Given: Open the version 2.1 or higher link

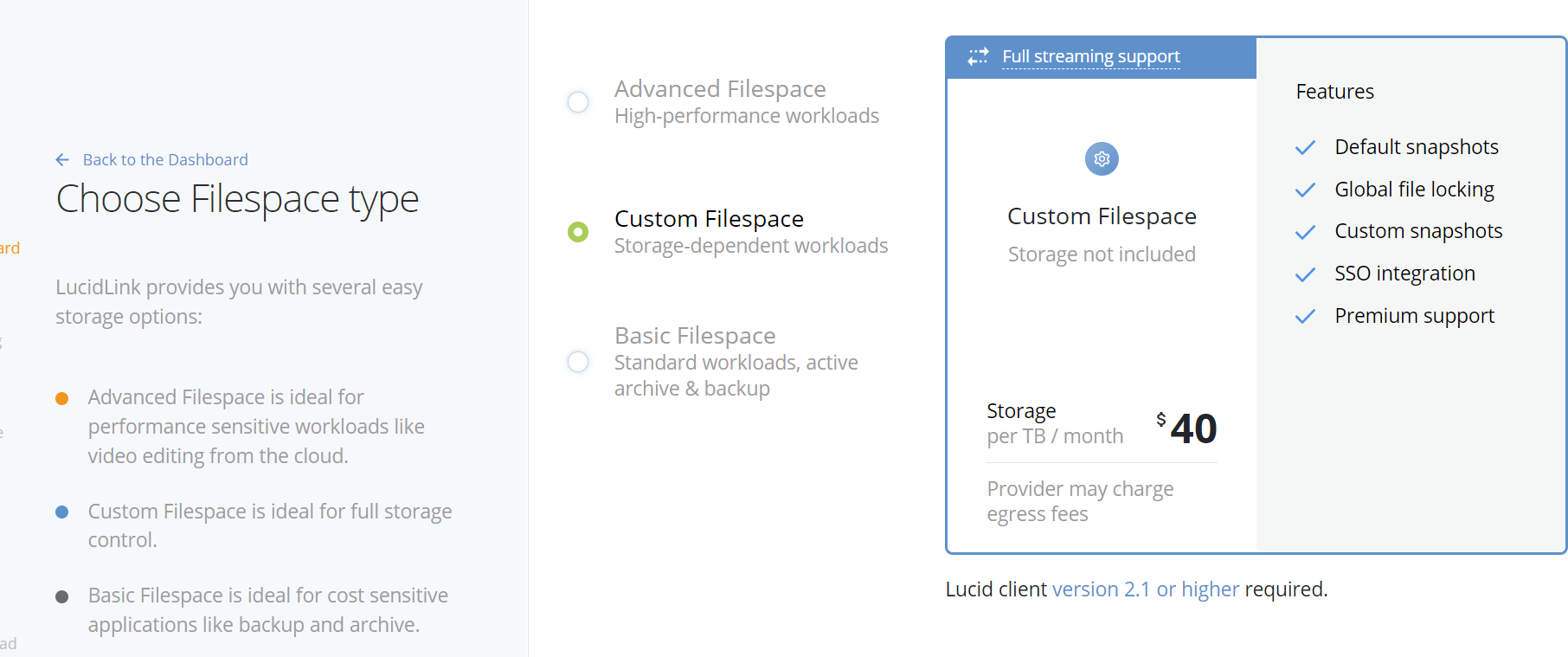Looking at the screenshot, I should click(x=1146, y=589).
